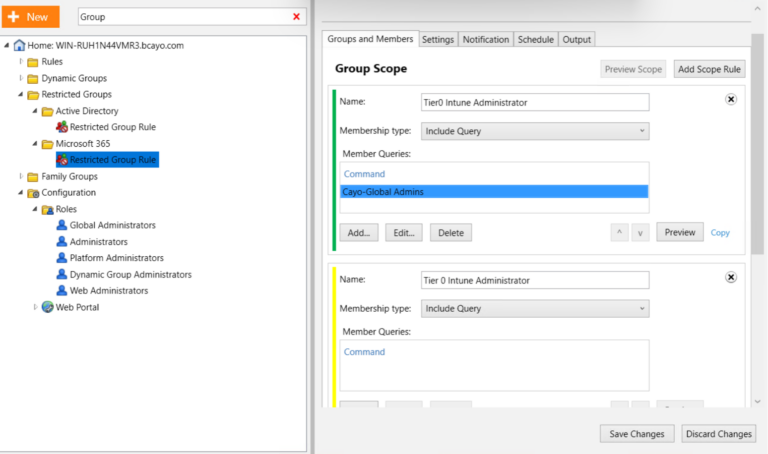Image resolution: width=768 pixels, height=454 pixels.
Task: Select Platform Administrators role
Action: pos(117,258)
